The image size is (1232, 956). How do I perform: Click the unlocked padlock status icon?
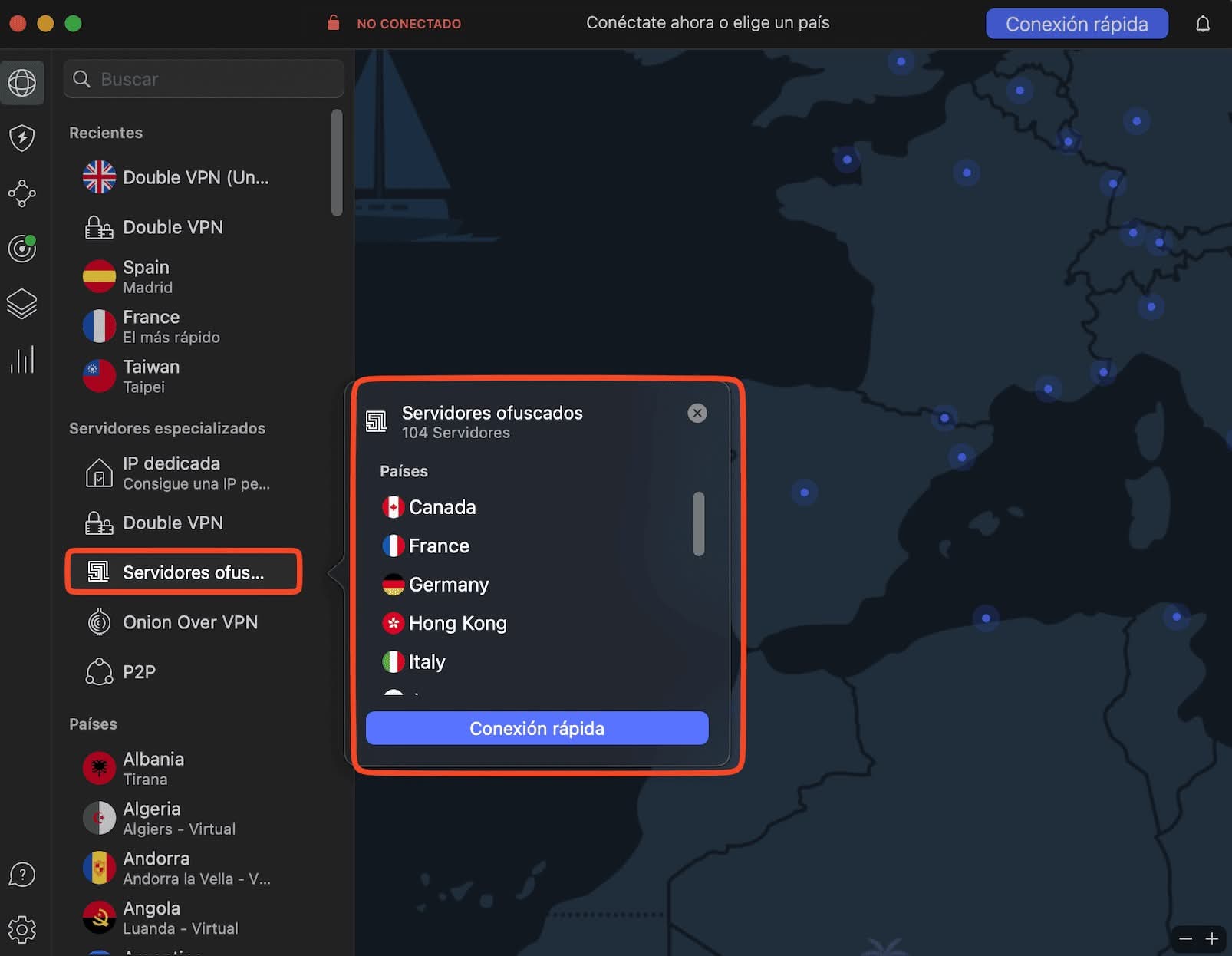pyautogui.click(x=334, y=22)
